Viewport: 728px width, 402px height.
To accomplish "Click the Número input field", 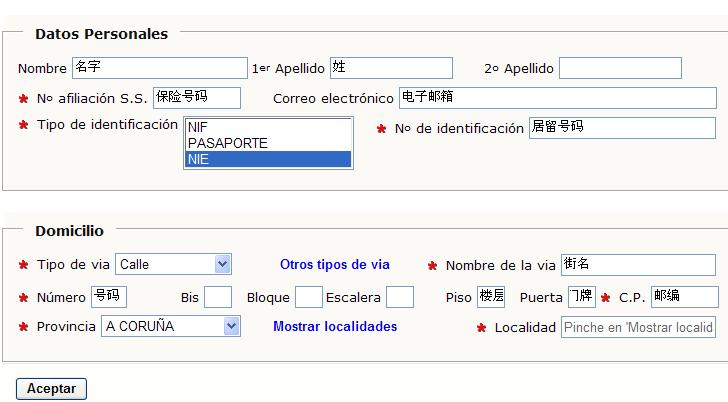I will [x=108, y=297].
